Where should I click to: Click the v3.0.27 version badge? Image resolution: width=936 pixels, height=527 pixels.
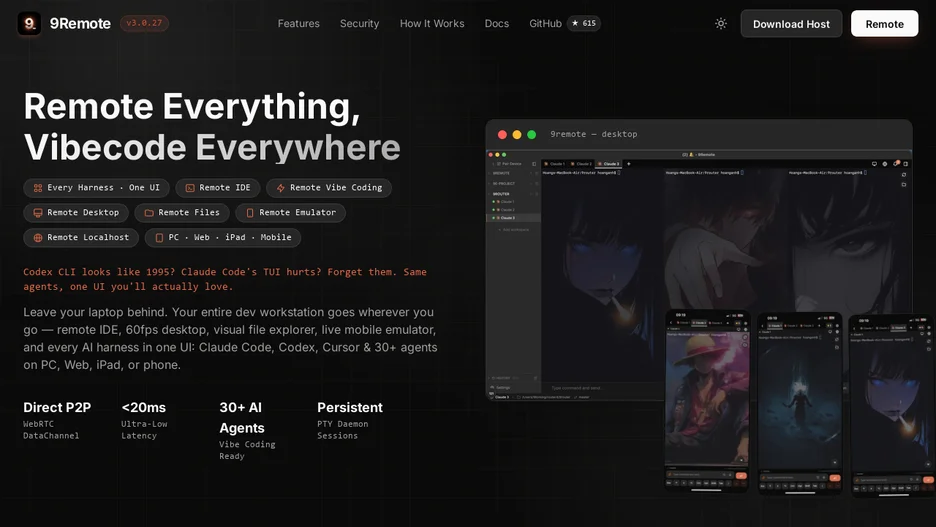point(144,23)
